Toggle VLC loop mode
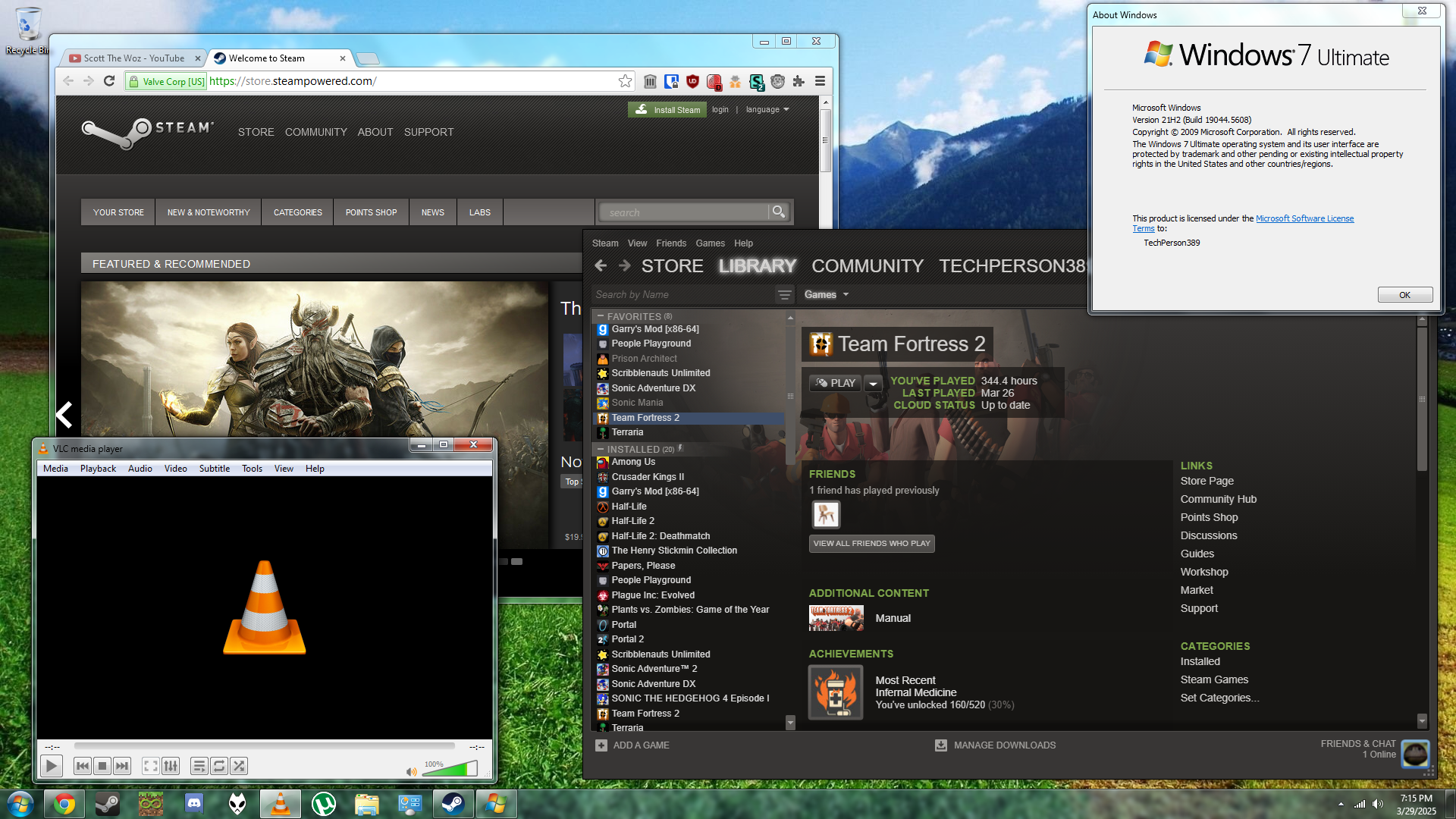This screenshot has width=1456, height=819. (219, 766)
